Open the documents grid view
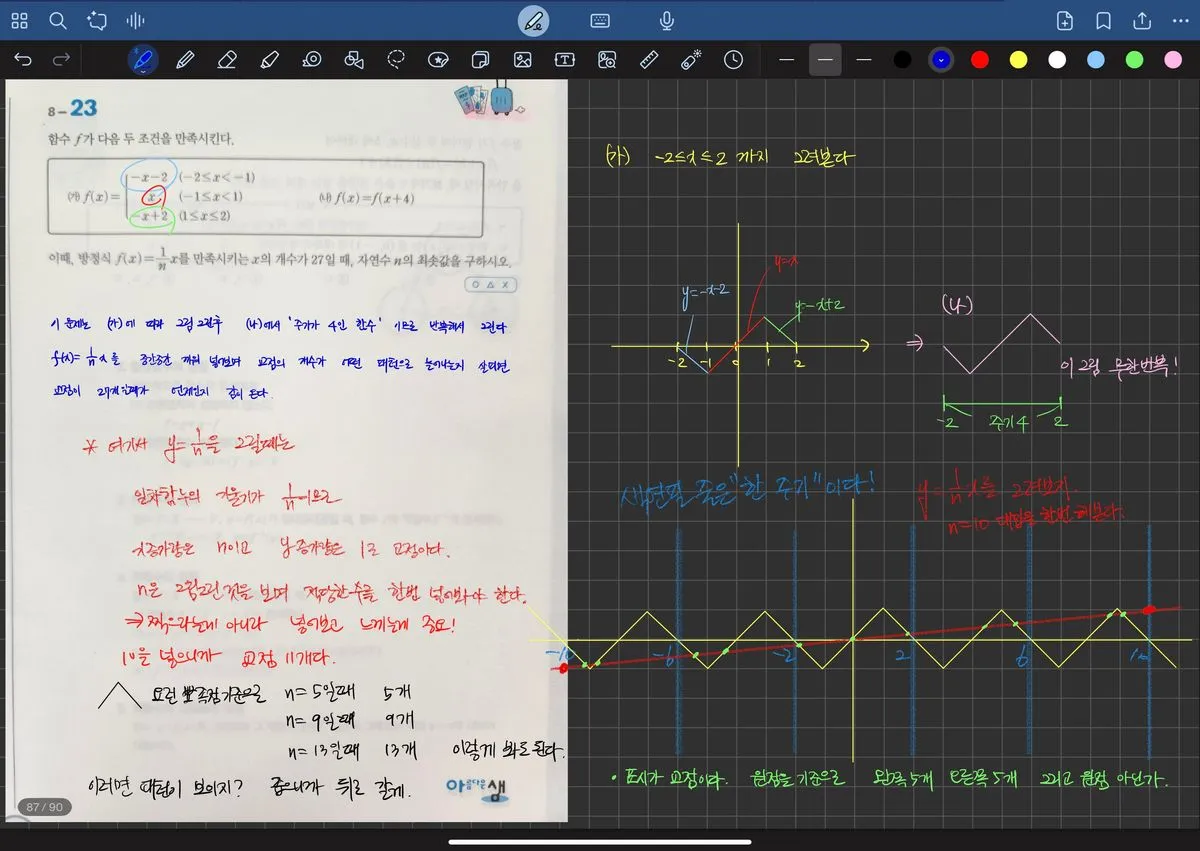This screenshot has width=1200, height=851. [20, 21]
